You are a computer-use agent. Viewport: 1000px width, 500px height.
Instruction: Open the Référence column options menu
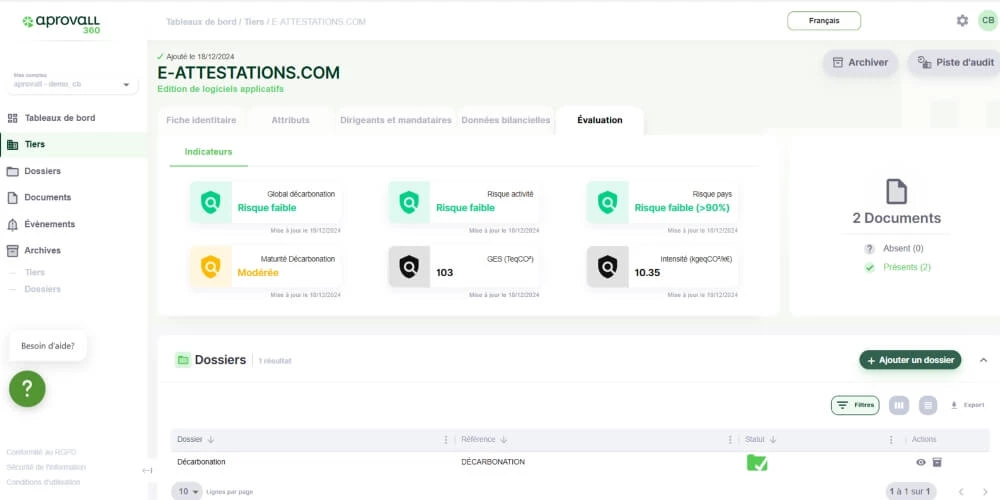click(730, 439)
